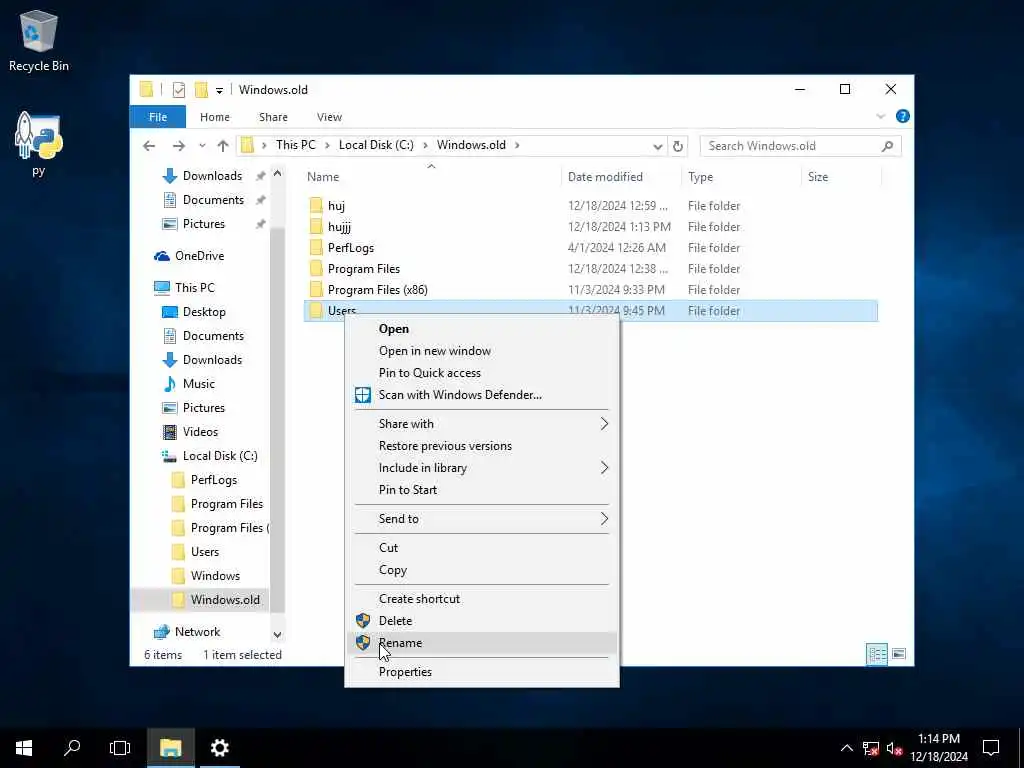Choose Properties from the context menu
This screenshot has width=1024, height=768.
pos(482,672)
